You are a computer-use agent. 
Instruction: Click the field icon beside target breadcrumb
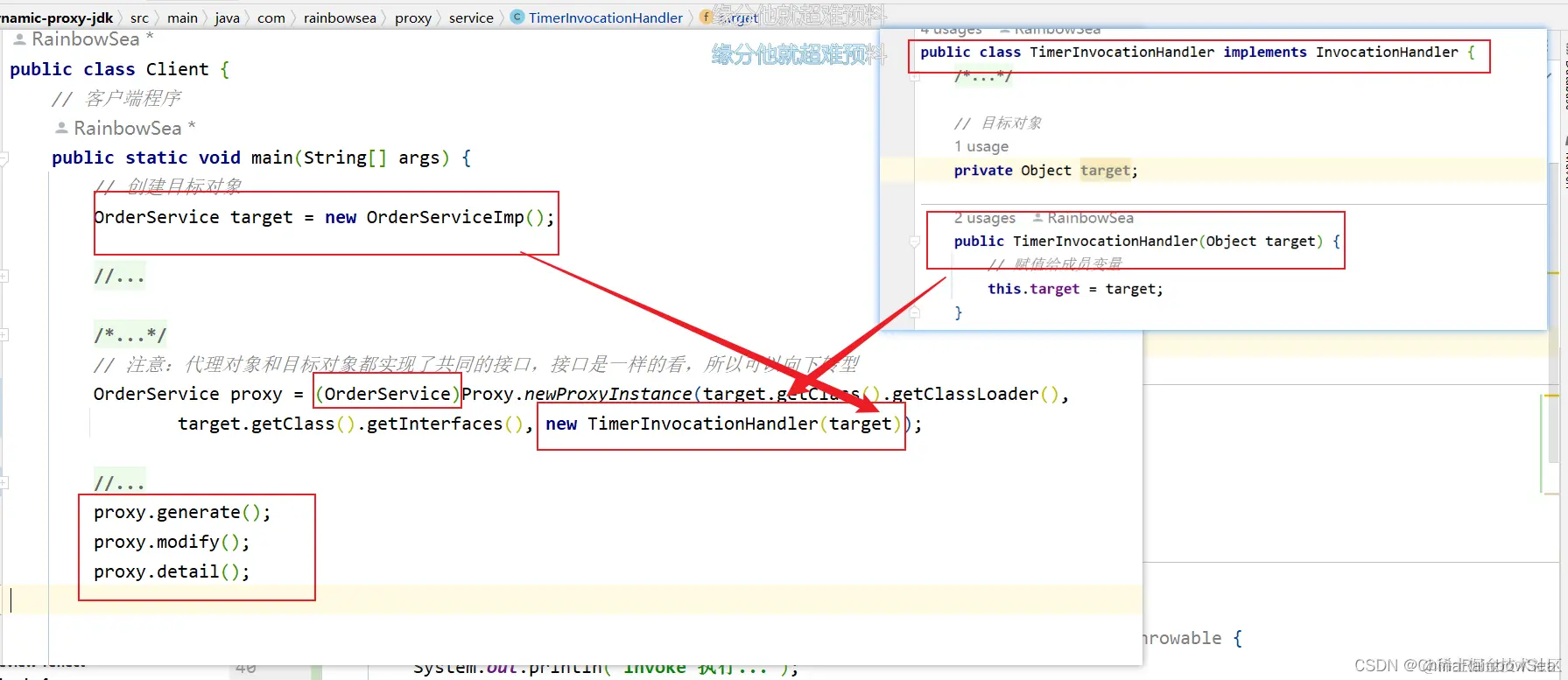707,17
